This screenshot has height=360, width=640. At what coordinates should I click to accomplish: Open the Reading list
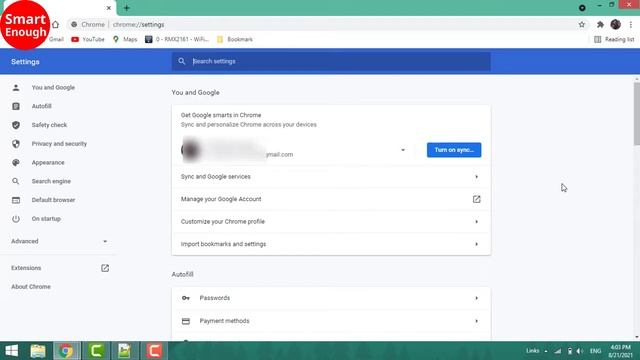point(614,39)
